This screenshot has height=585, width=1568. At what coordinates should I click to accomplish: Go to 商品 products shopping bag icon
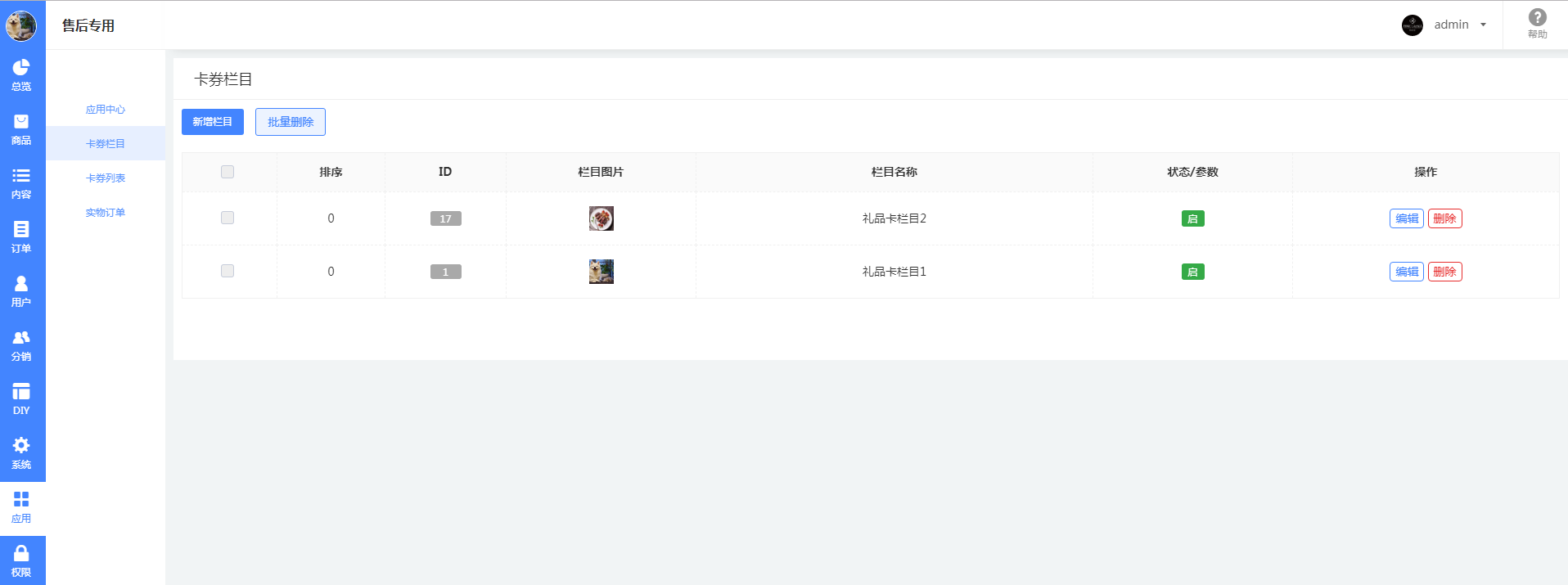21,122
